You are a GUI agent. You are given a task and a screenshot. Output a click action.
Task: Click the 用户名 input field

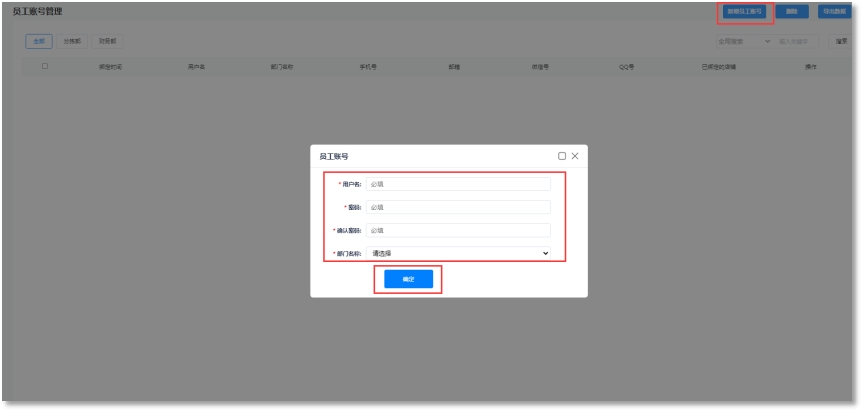458,184
